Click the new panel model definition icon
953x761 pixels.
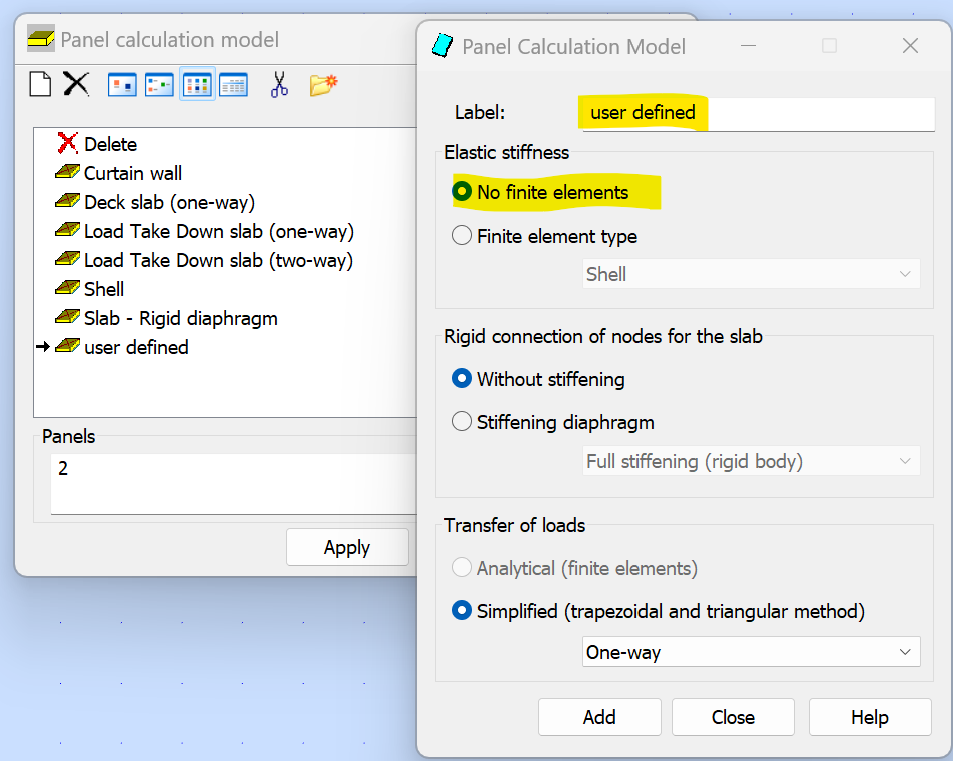click(x=40, y=84)
